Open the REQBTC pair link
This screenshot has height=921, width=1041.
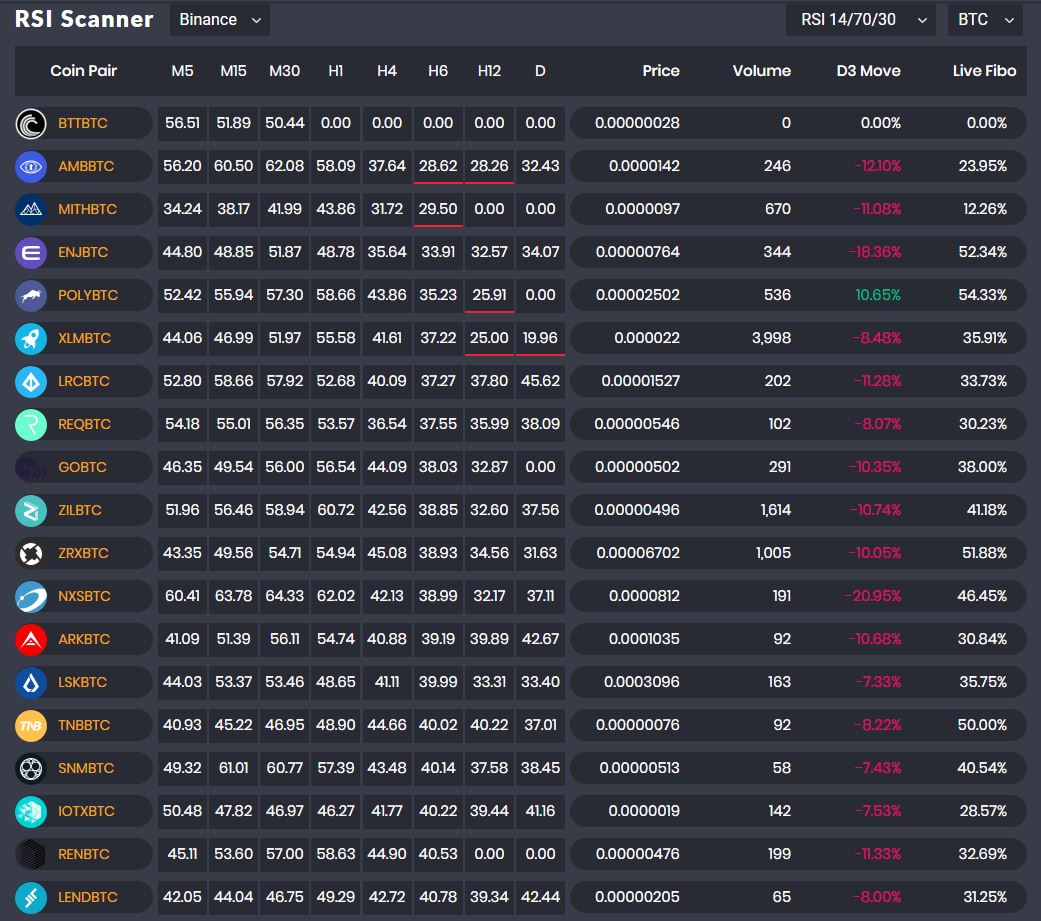point(84,424)
